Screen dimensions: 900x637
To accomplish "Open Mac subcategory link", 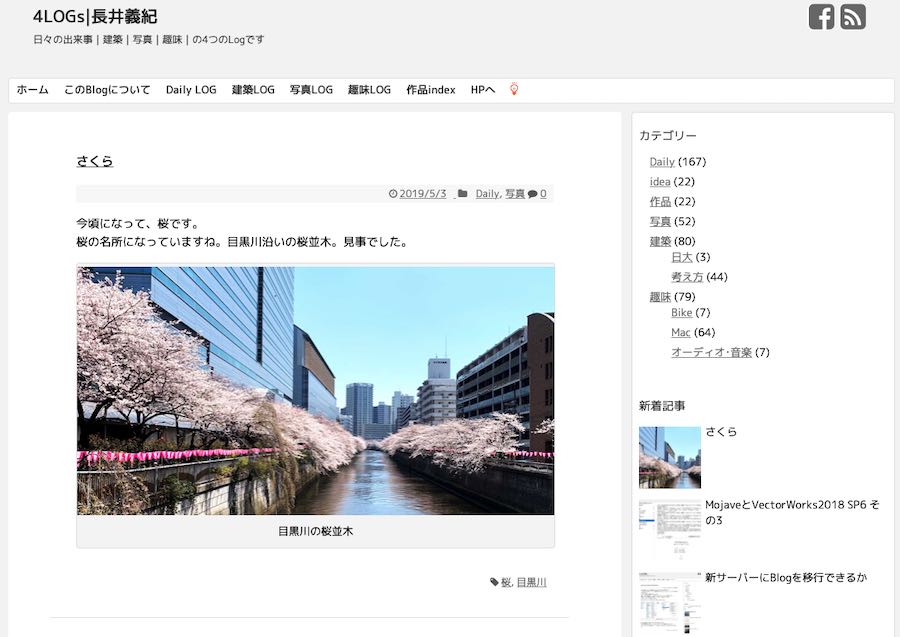I will [681, 333].
